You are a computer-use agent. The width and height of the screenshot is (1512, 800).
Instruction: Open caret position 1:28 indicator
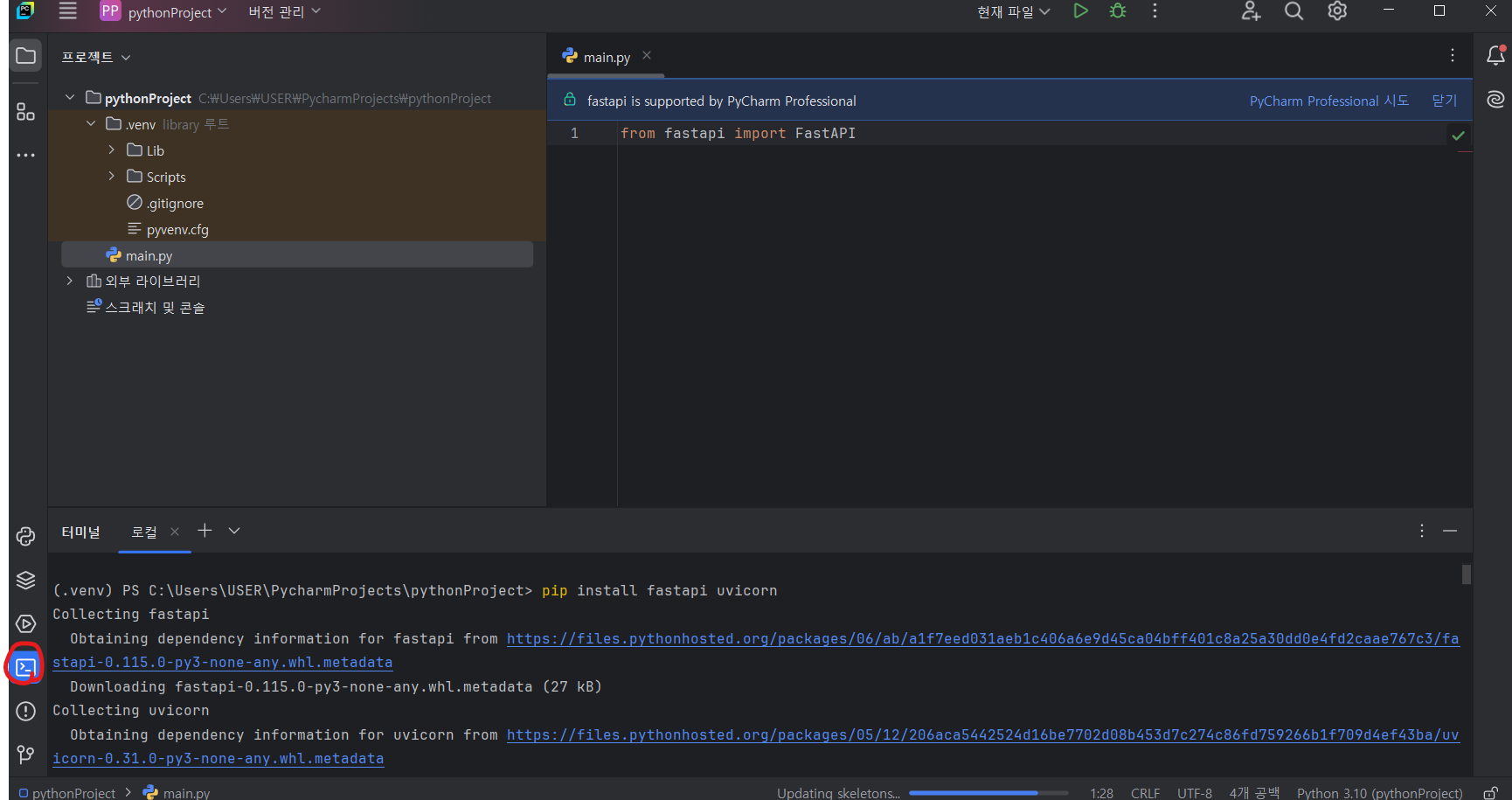[x=1101, y=793]
